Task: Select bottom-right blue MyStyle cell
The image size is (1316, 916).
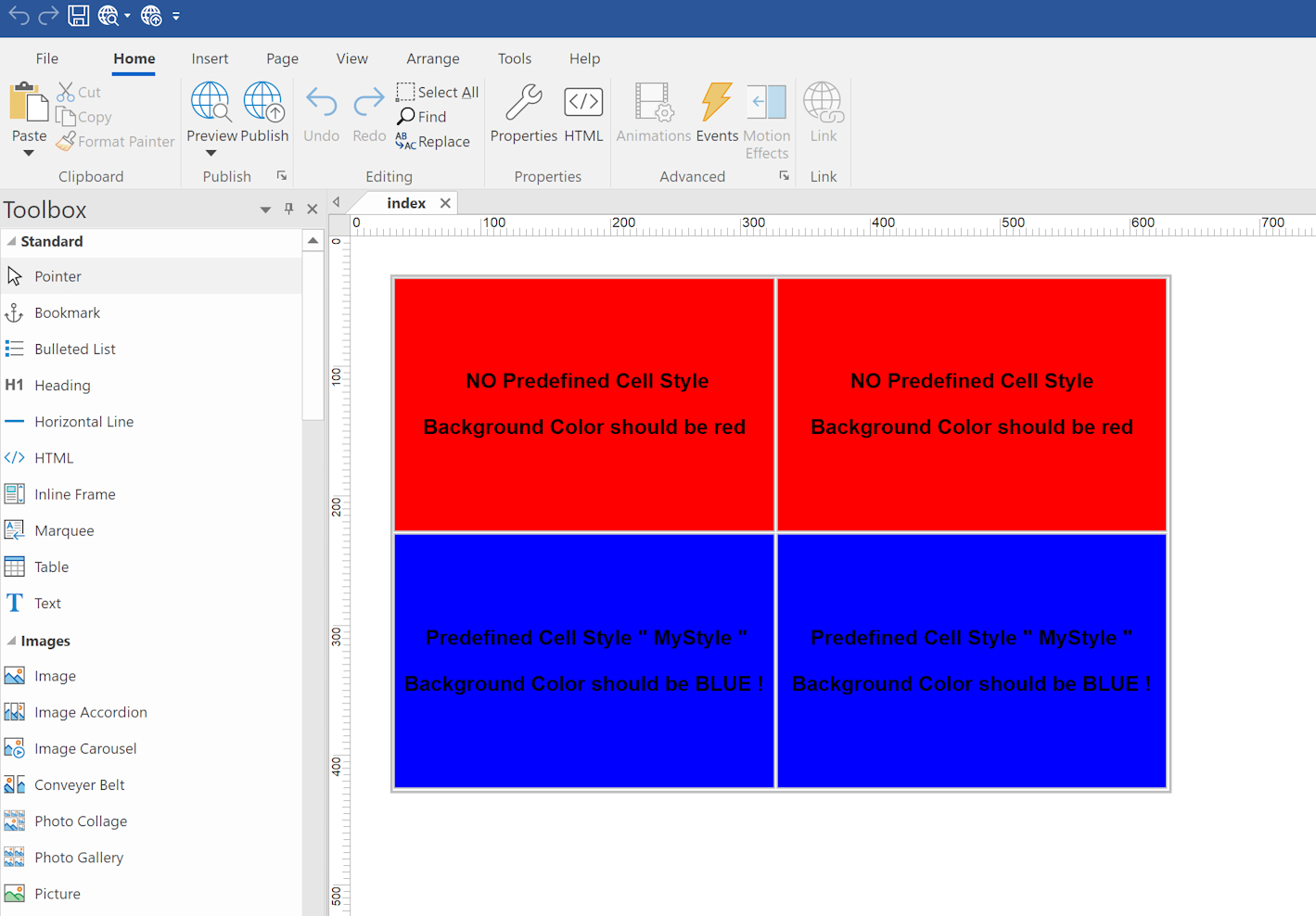Action: pyautogui.click(x=972, y=661)
